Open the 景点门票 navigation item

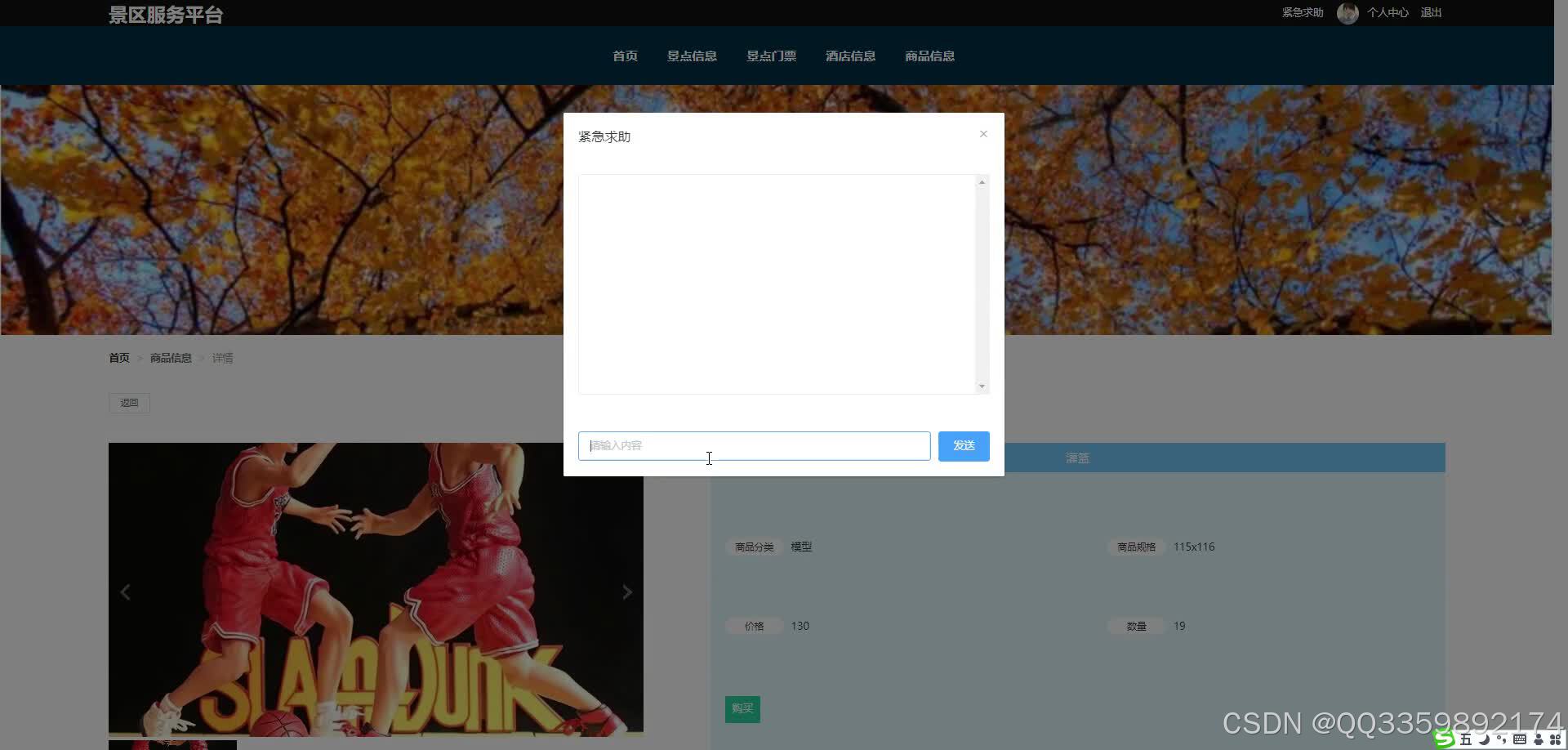point(771,56)
